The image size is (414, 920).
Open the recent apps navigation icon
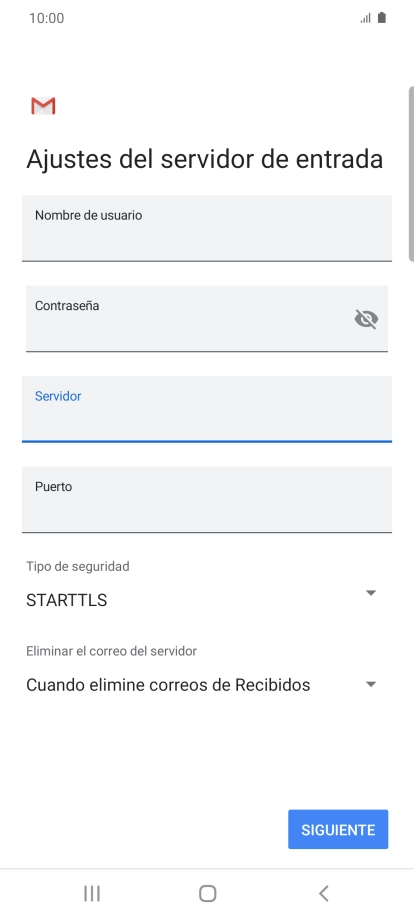click(x=91, y=893)
